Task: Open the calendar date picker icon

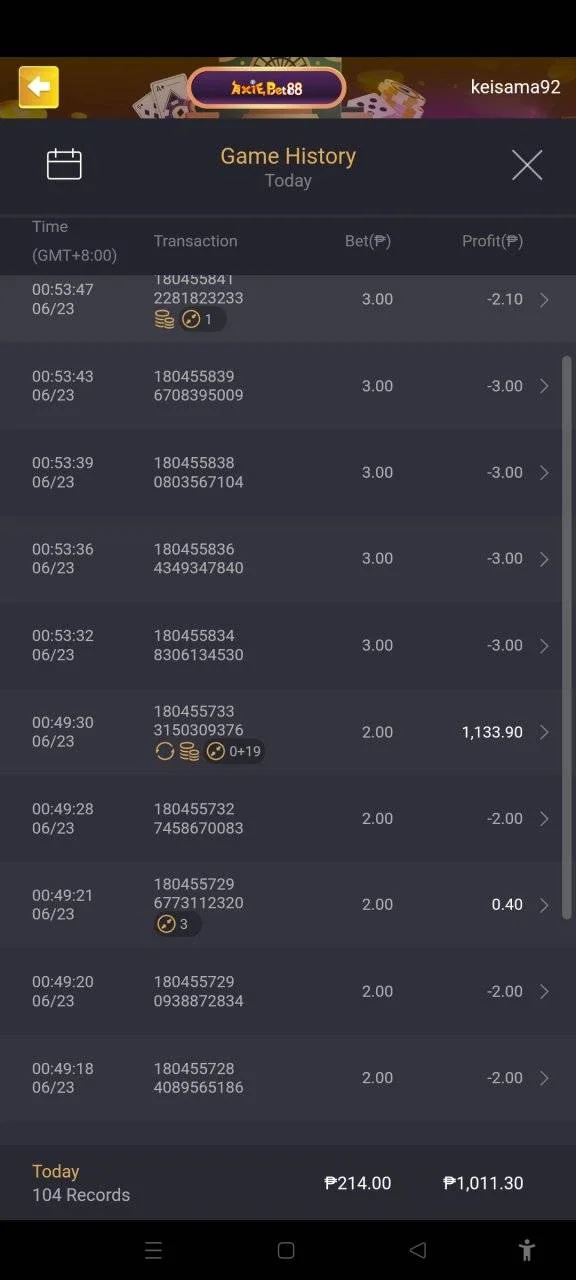Action: [64, 164]
